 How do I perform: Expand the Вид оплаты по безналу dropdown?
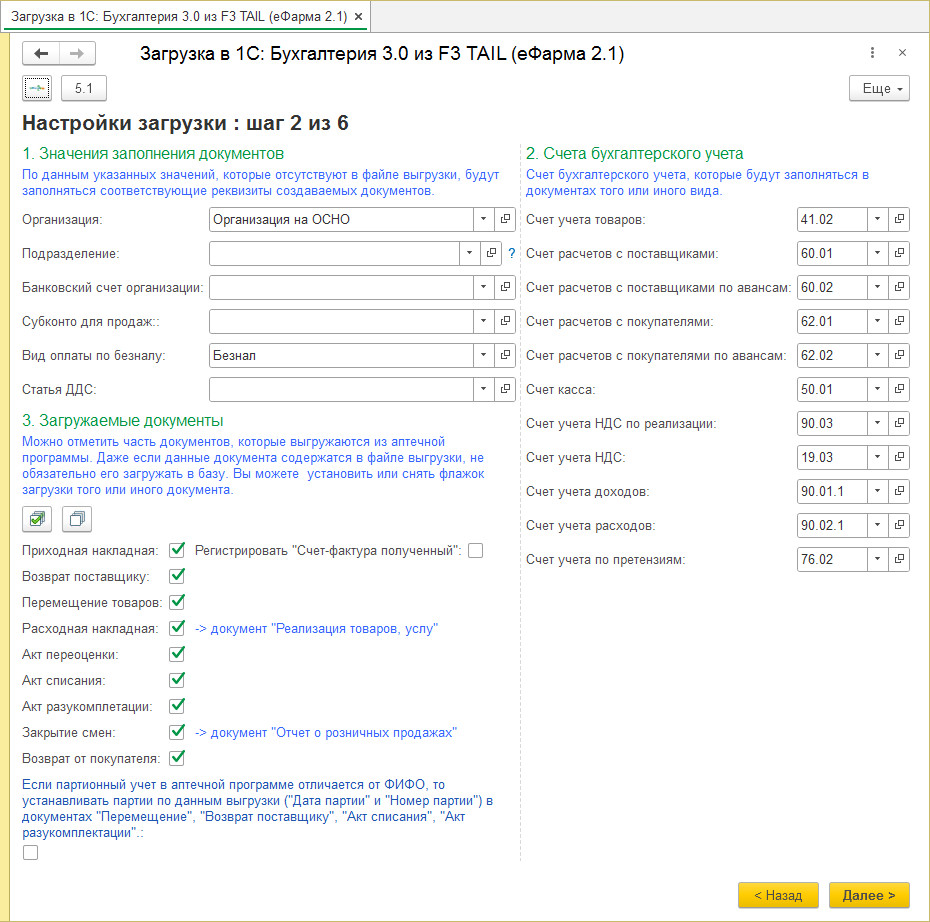484,355
